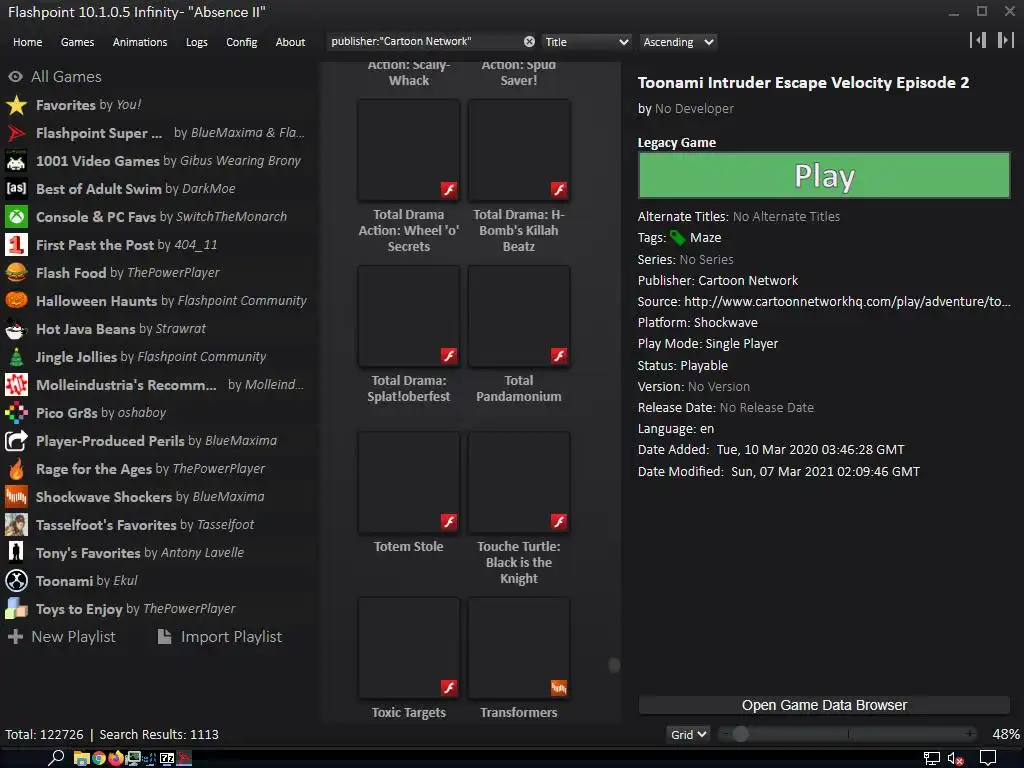Open the Order By Title dropdown

[x=586, y=42]
